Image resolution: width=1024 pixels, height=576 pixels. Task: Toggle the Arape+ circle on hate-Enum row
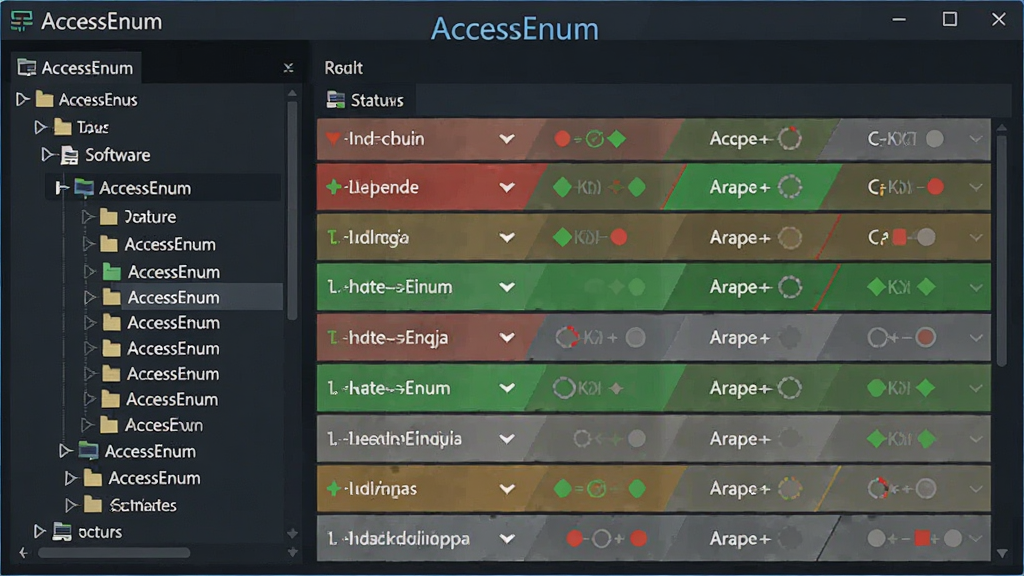click(790, 388)
